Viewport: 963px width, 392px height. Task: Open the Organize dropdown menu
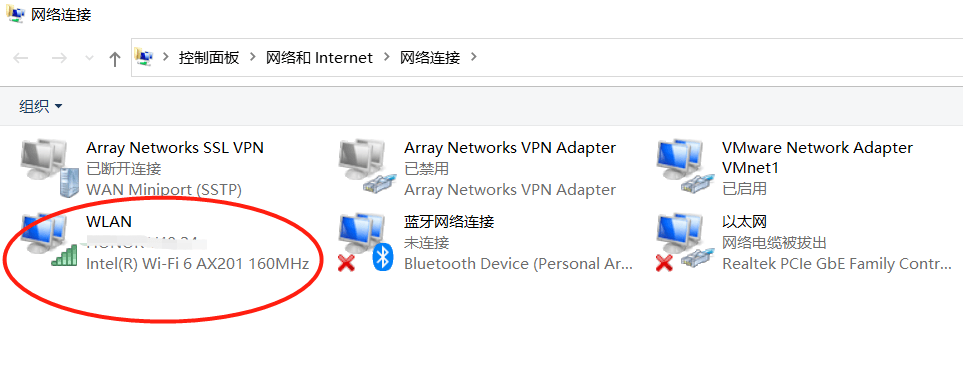tap(41, 106)
